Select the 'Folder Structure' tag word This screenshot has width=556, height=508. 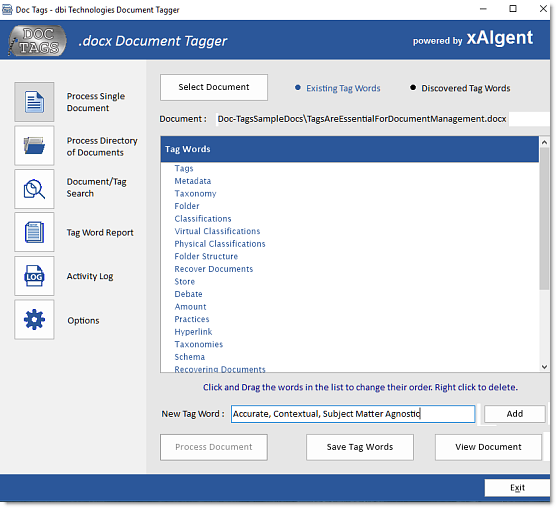[206, 256]
